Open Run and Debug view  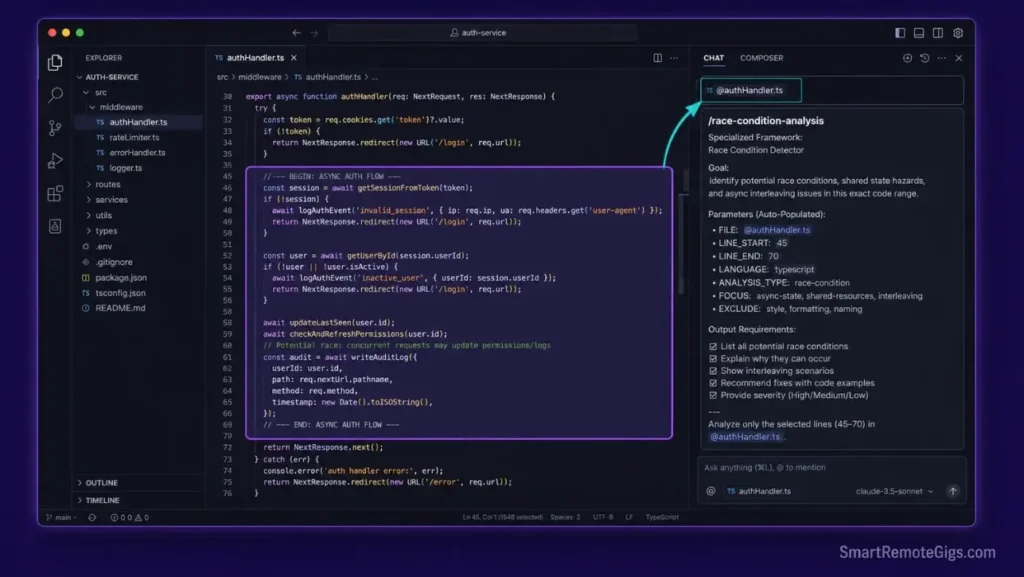56,161
